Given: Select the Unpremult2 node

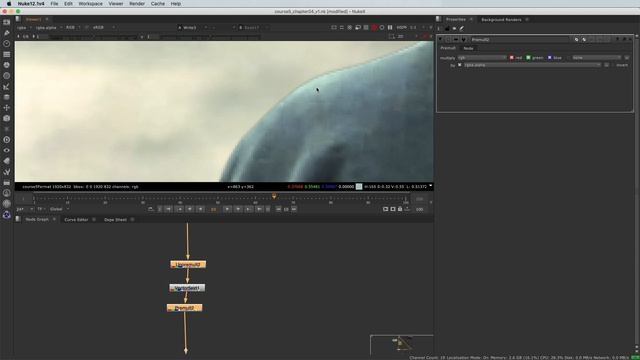Looking at the screenshot, I should point(188,264).
